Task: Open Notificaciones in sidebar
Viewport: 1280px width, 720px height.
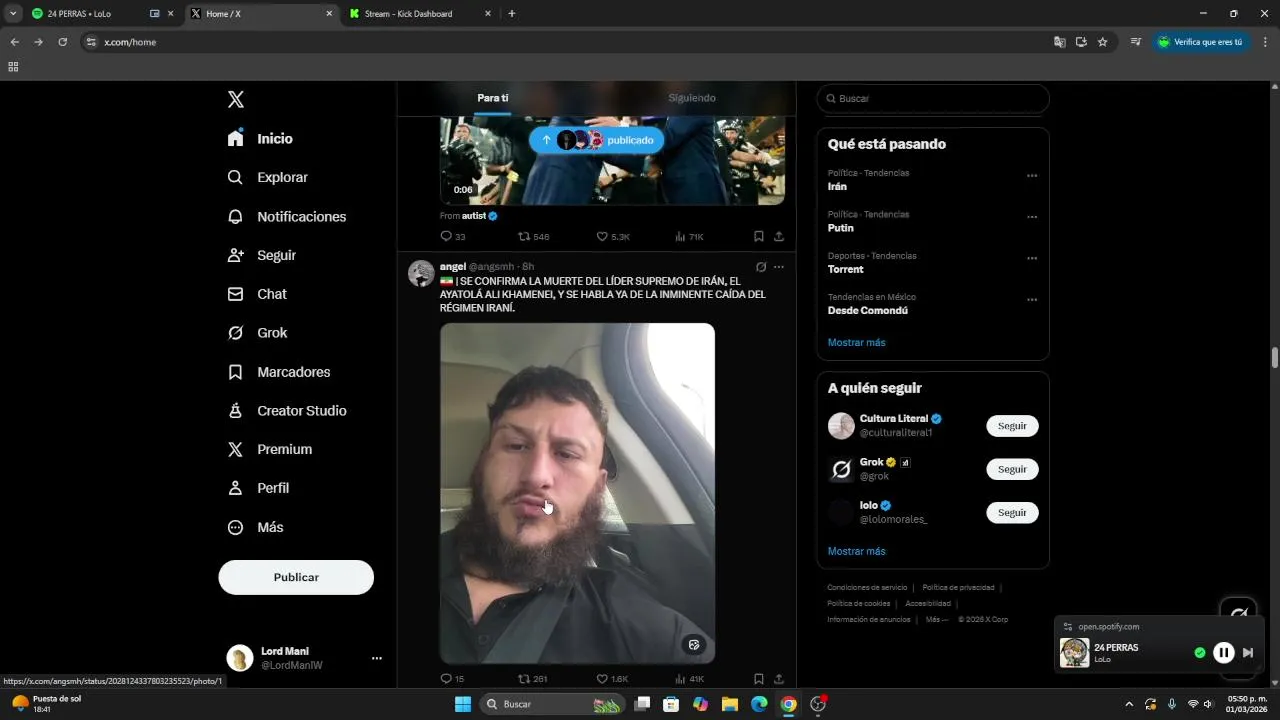Action: [286, 216]
